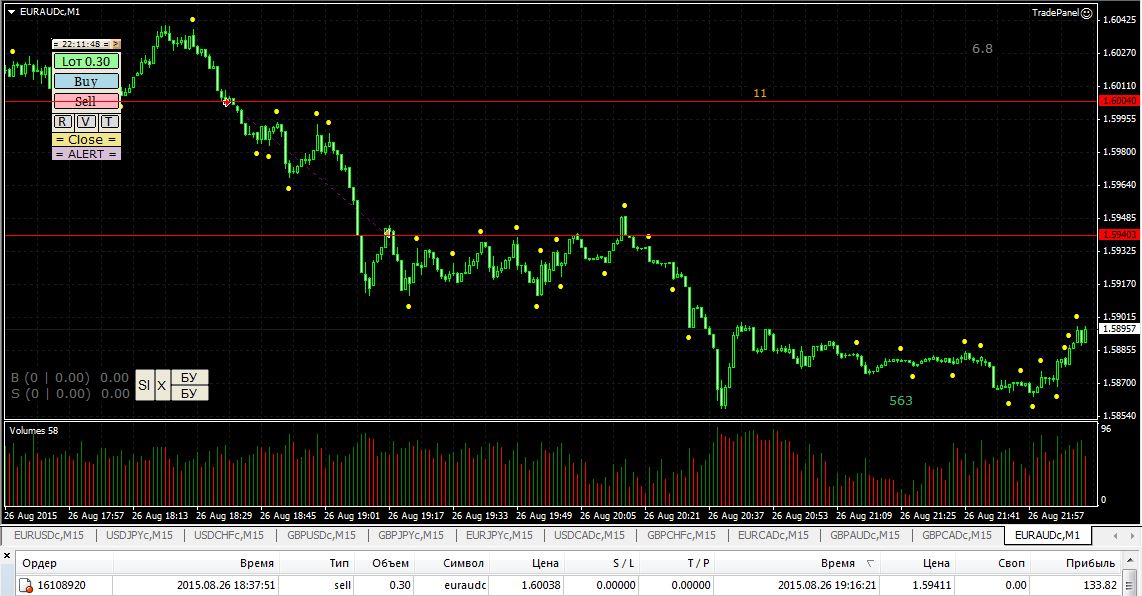This screenshot has width=1142, height=596.
Task: Close the terminal panel with x
Action: 7,555
